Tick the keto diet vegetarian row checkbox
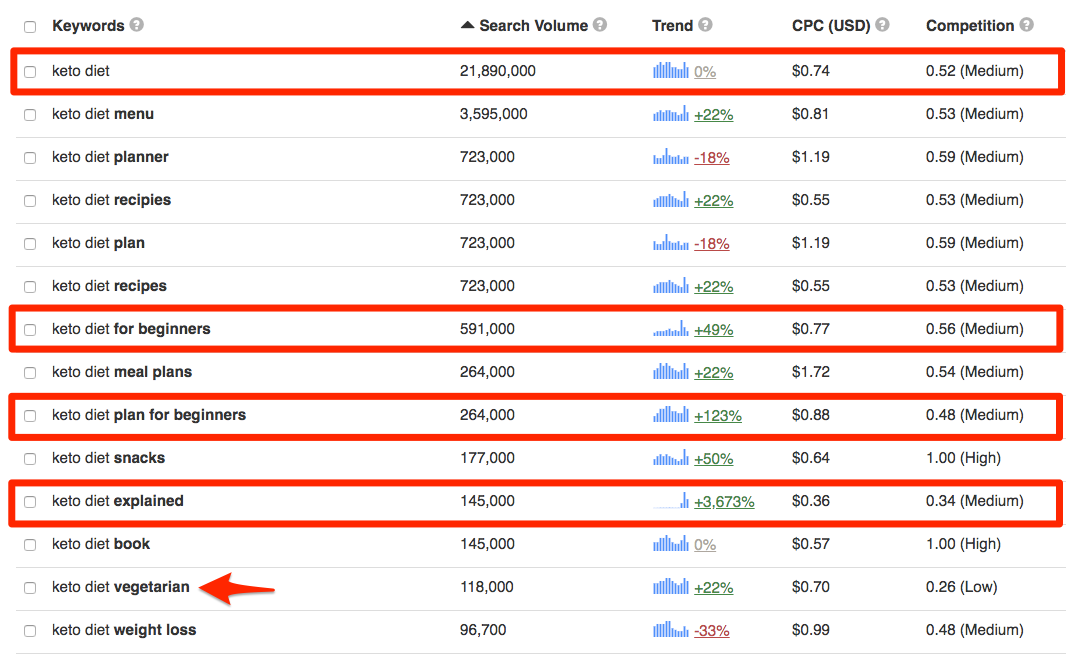The image size is (1074, 659). 30,588
